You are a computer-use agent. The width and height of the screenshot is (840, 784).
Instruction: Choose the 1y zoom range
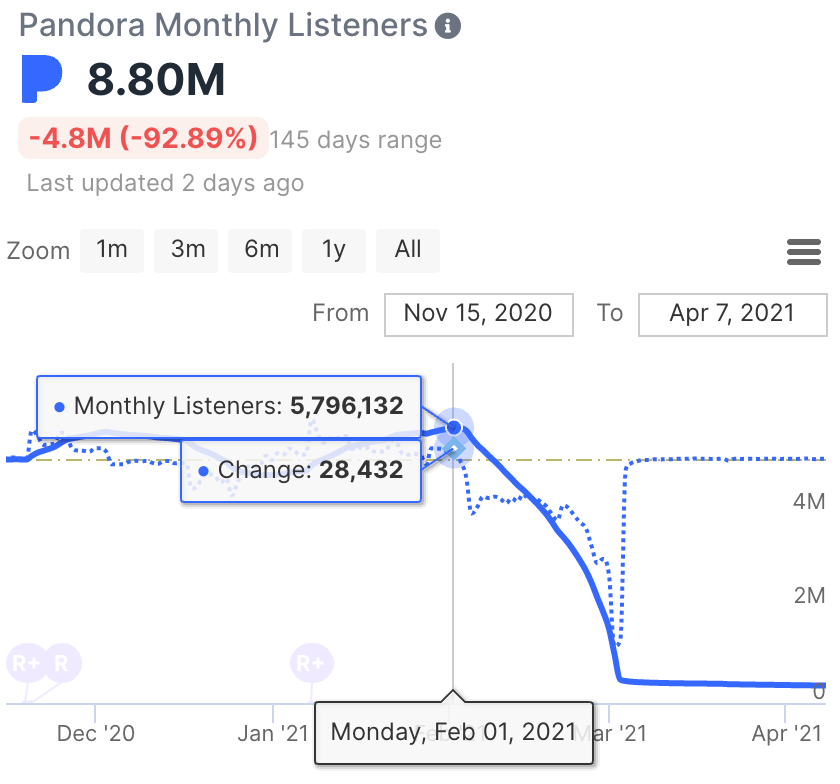click(x=334, y=250)
